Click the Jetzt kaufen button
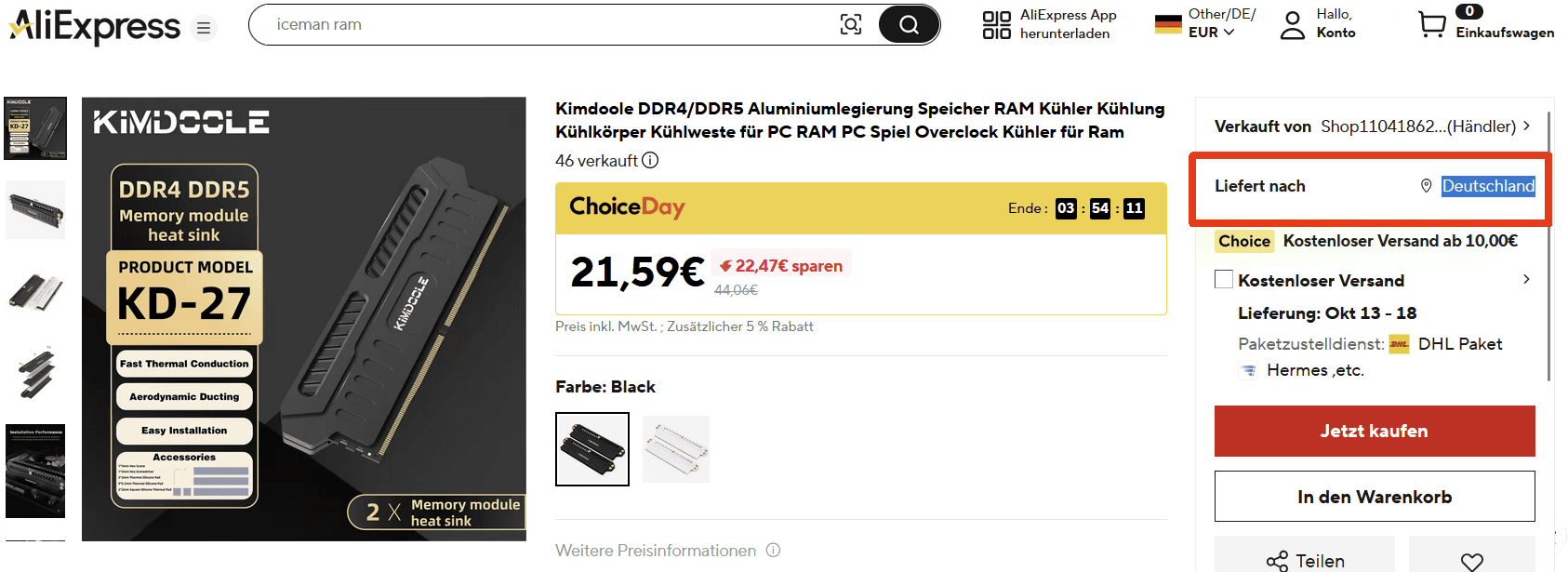 point(1374,431)
